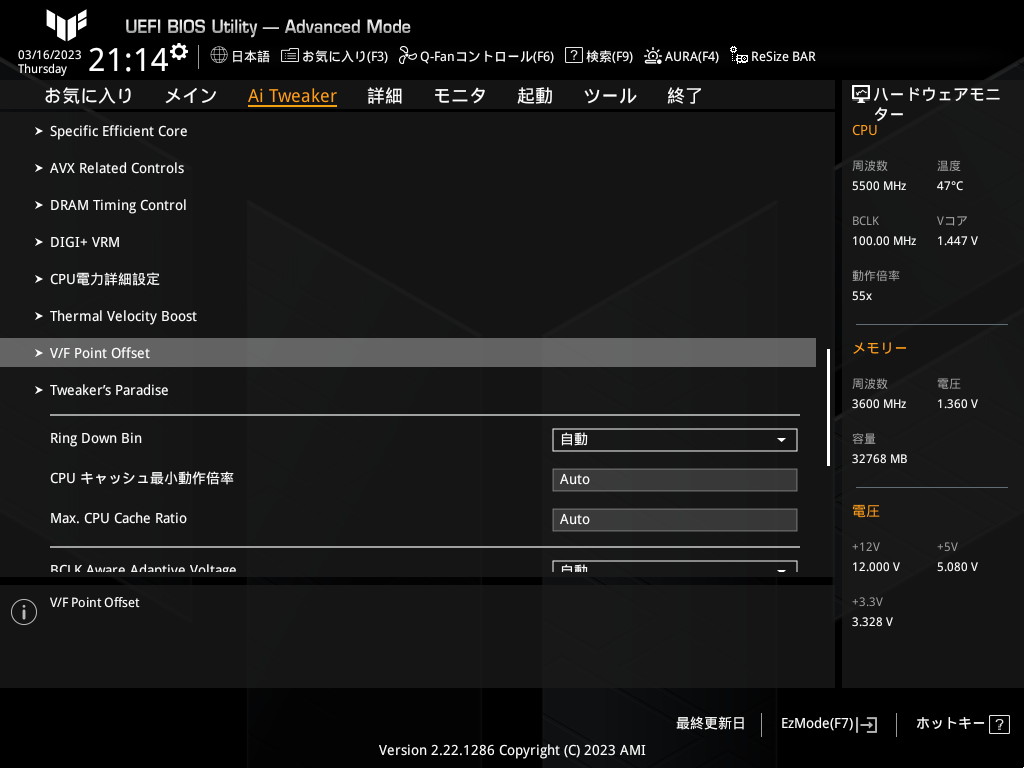Click BCLK 100.00 MHz value
The image size is (1024, 768).
pos(884,241)
